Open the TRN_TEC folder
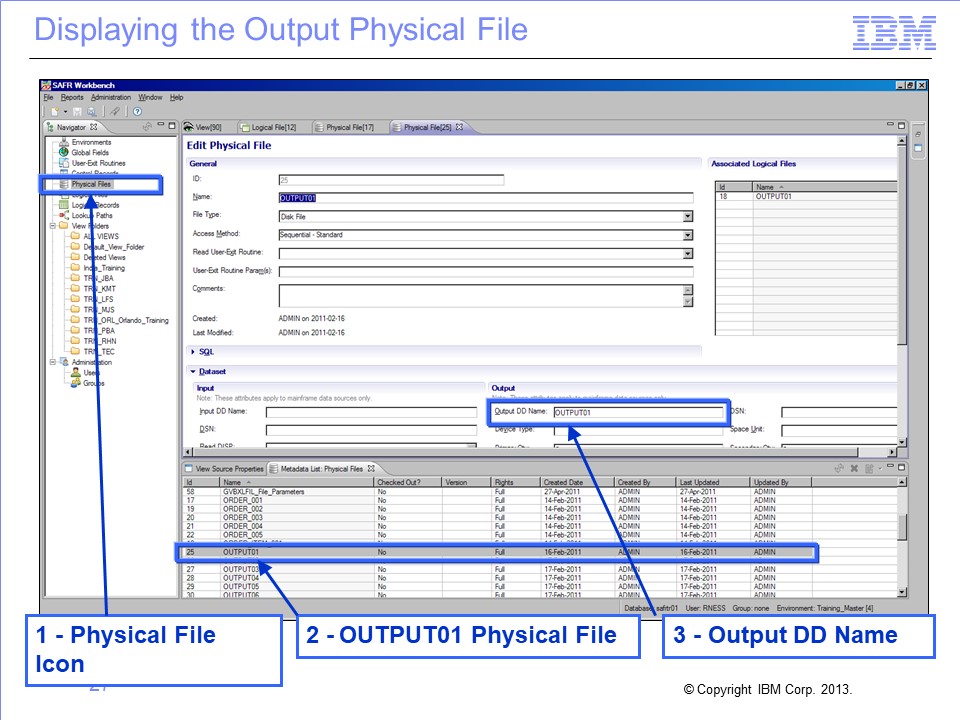Image resolution: width=960 pixels, height=720 pixels. coord(92,351)
